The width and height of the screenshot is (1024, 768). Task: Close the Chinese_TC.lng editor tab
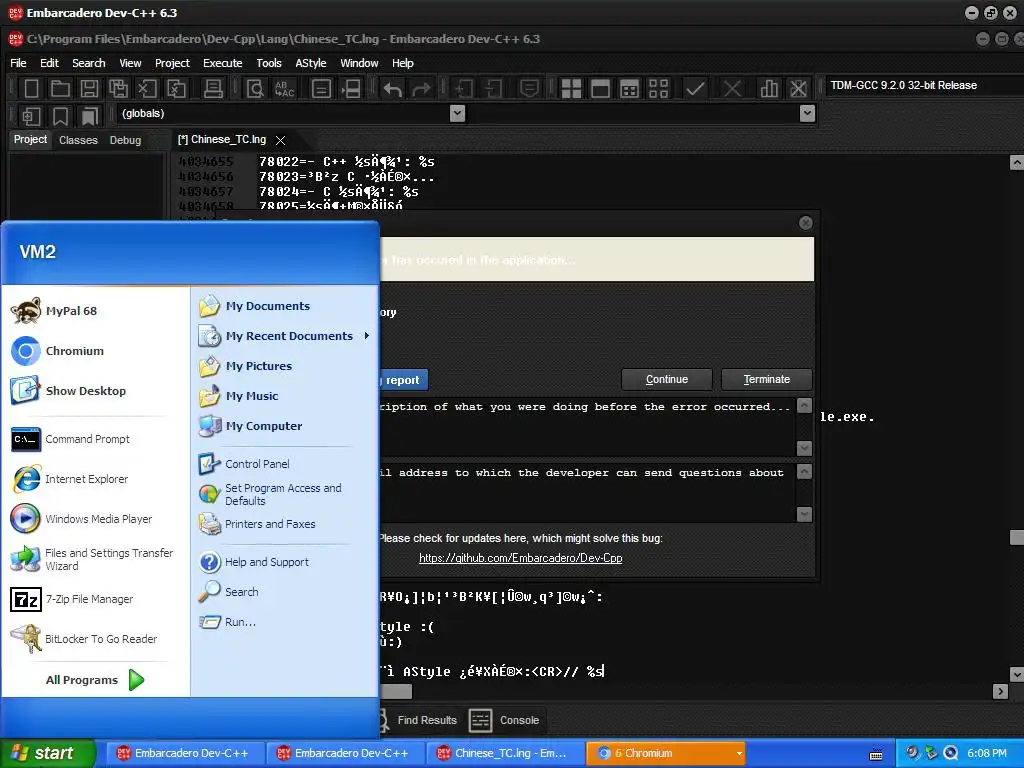tap(280, 140)
